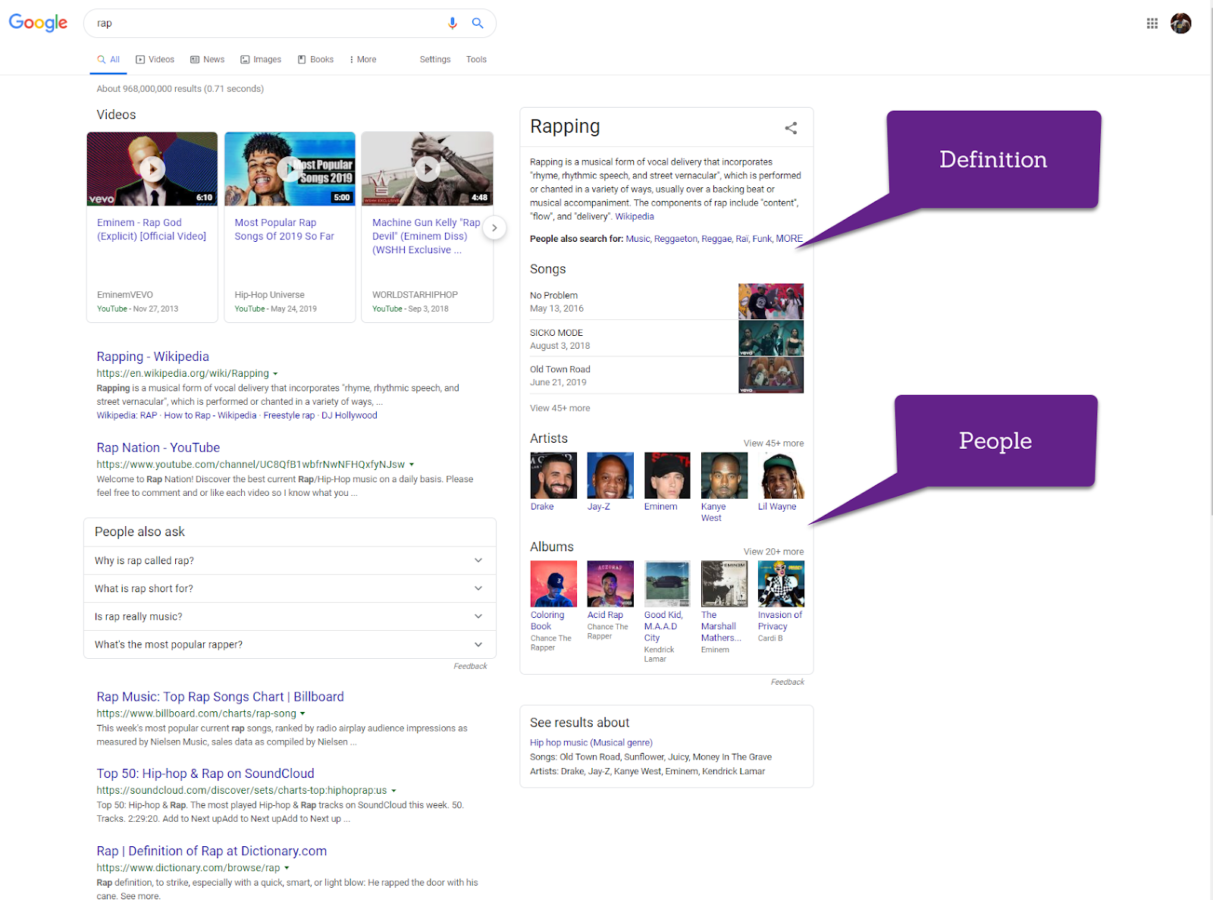Viewport: 1213px width, 900px height.
Task: Open the More search options menu
Action: (363, 59)
